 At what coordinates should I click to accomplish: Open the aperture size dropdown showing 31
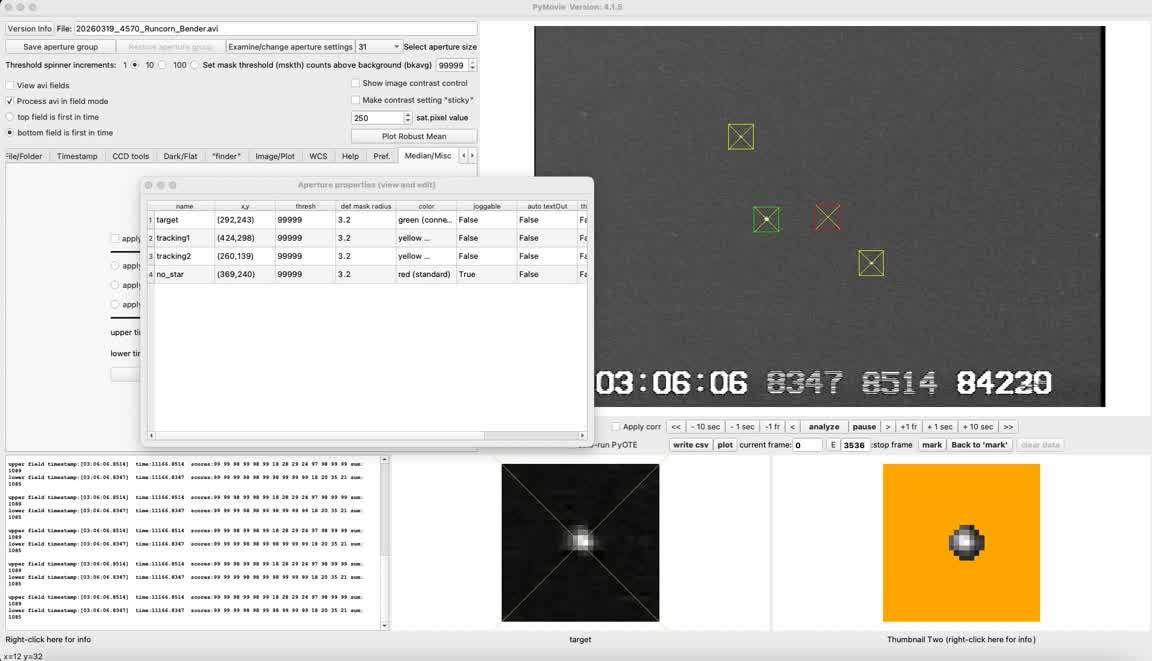(379, 47)
